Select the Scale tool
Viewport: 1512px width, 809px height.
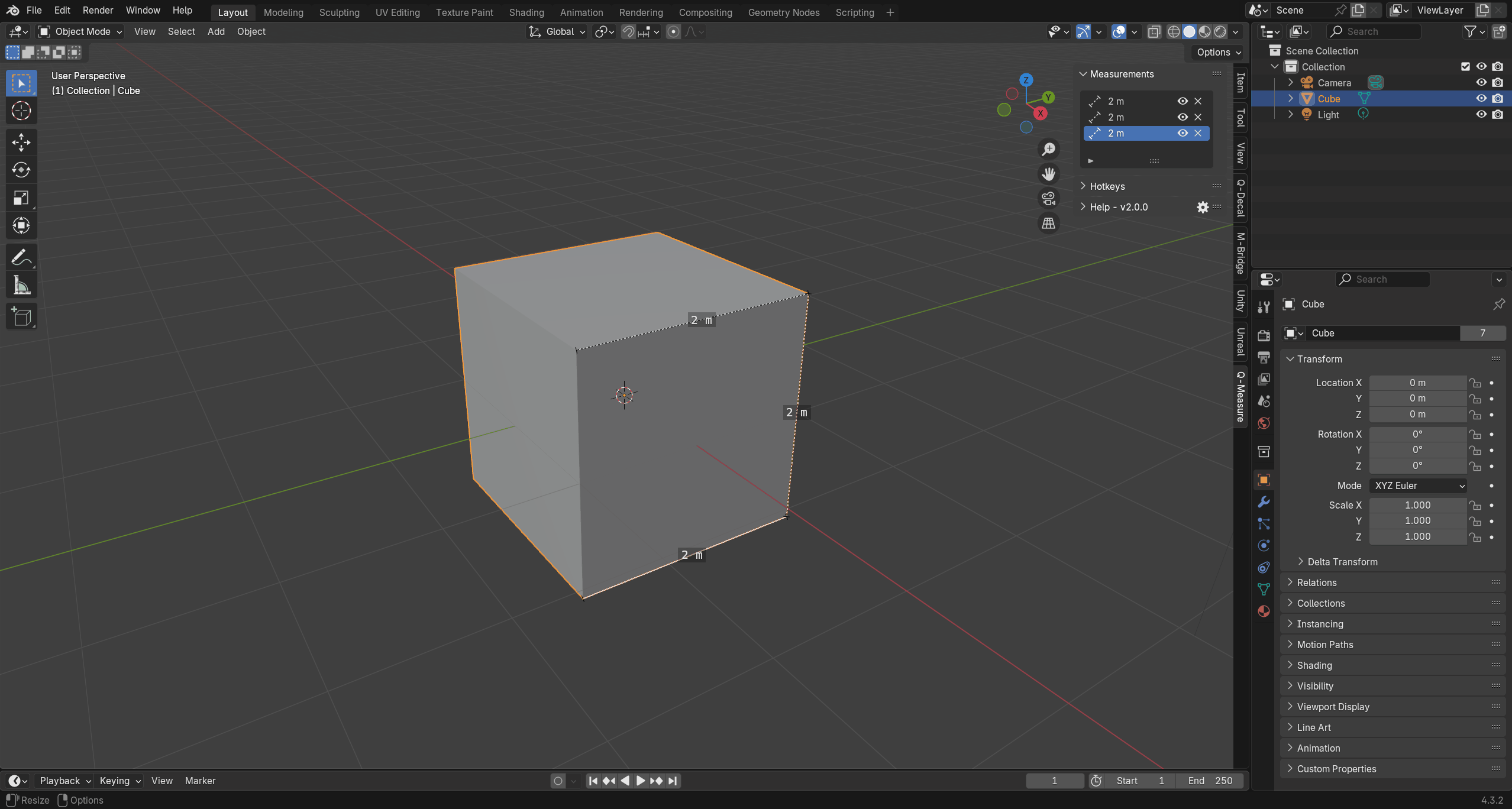(x=21, y=198)
